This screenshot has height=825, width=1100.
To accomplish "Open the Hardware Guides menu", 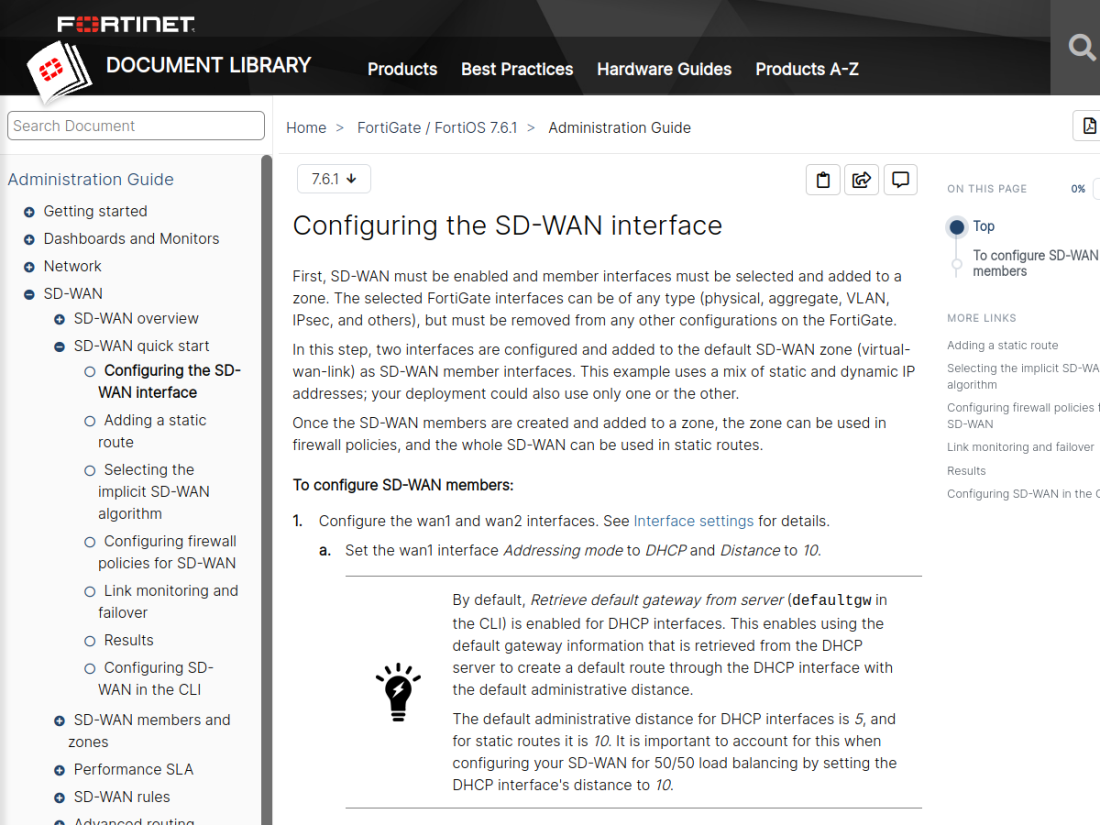I will [x=664, y=69].
